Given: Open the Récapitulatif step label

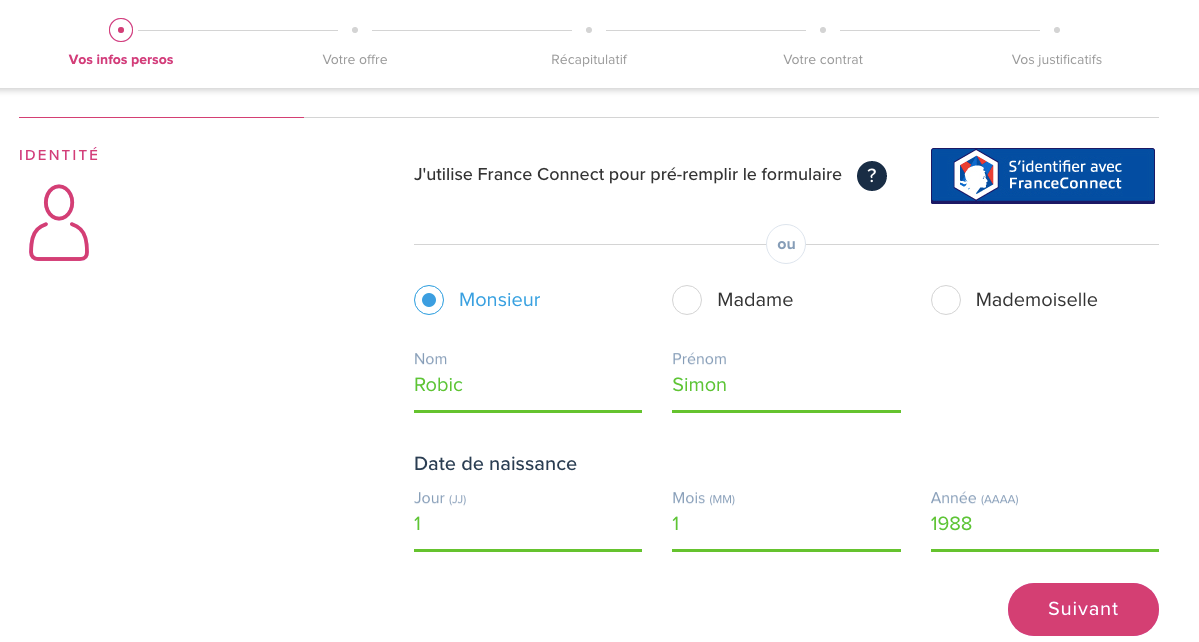Looking at the screenshot, I should (x=589, y=60).
